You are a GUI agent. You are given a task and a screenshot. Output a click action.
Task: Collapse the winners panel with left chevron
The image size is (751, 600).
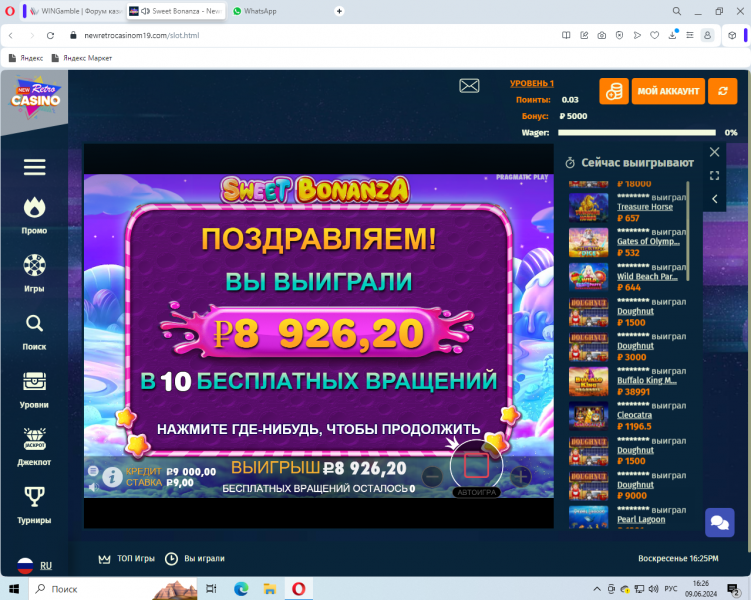(714, 199)
